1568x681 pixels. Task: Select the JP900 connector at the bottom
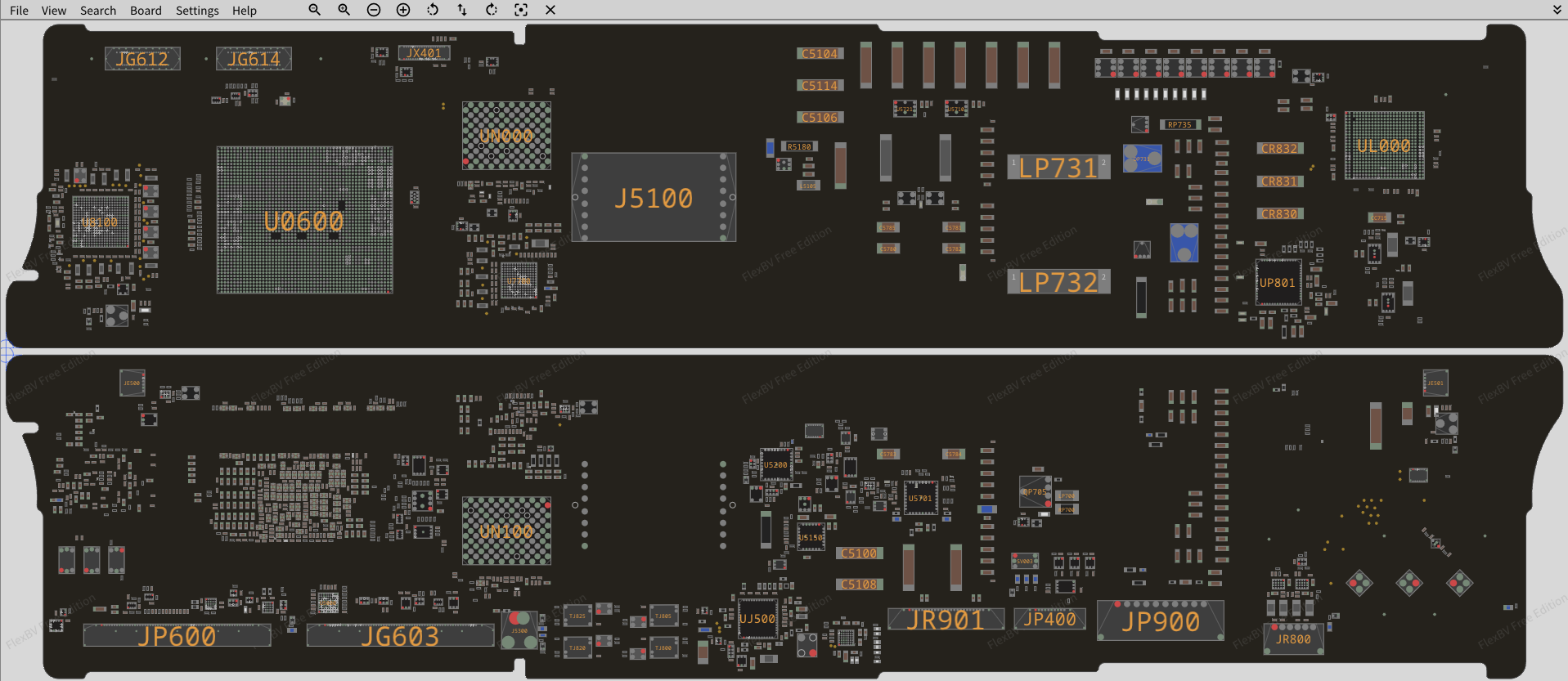click(1160, 621)
